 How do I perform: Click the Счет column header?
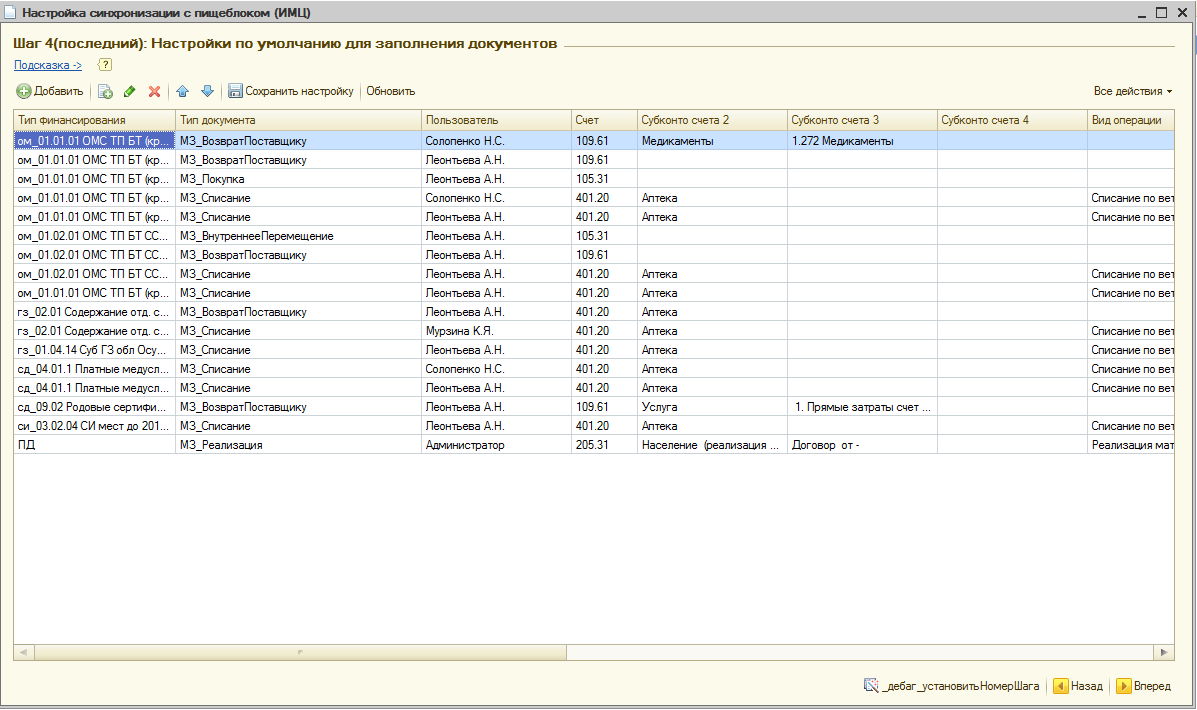click(x=603, y=120)
